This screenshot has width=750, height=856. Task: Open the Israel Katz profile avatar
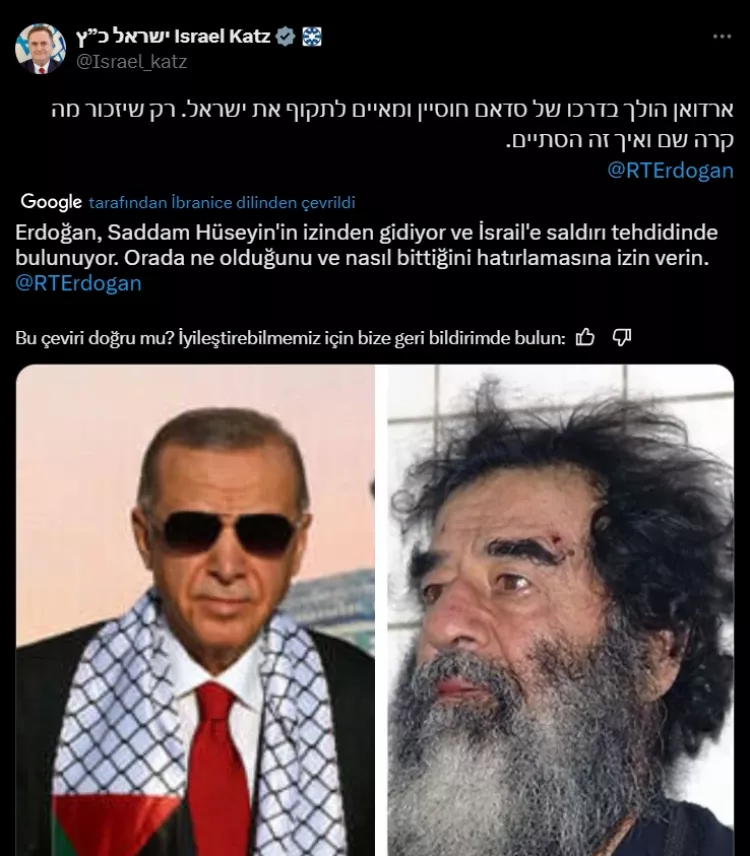point(40,49)
